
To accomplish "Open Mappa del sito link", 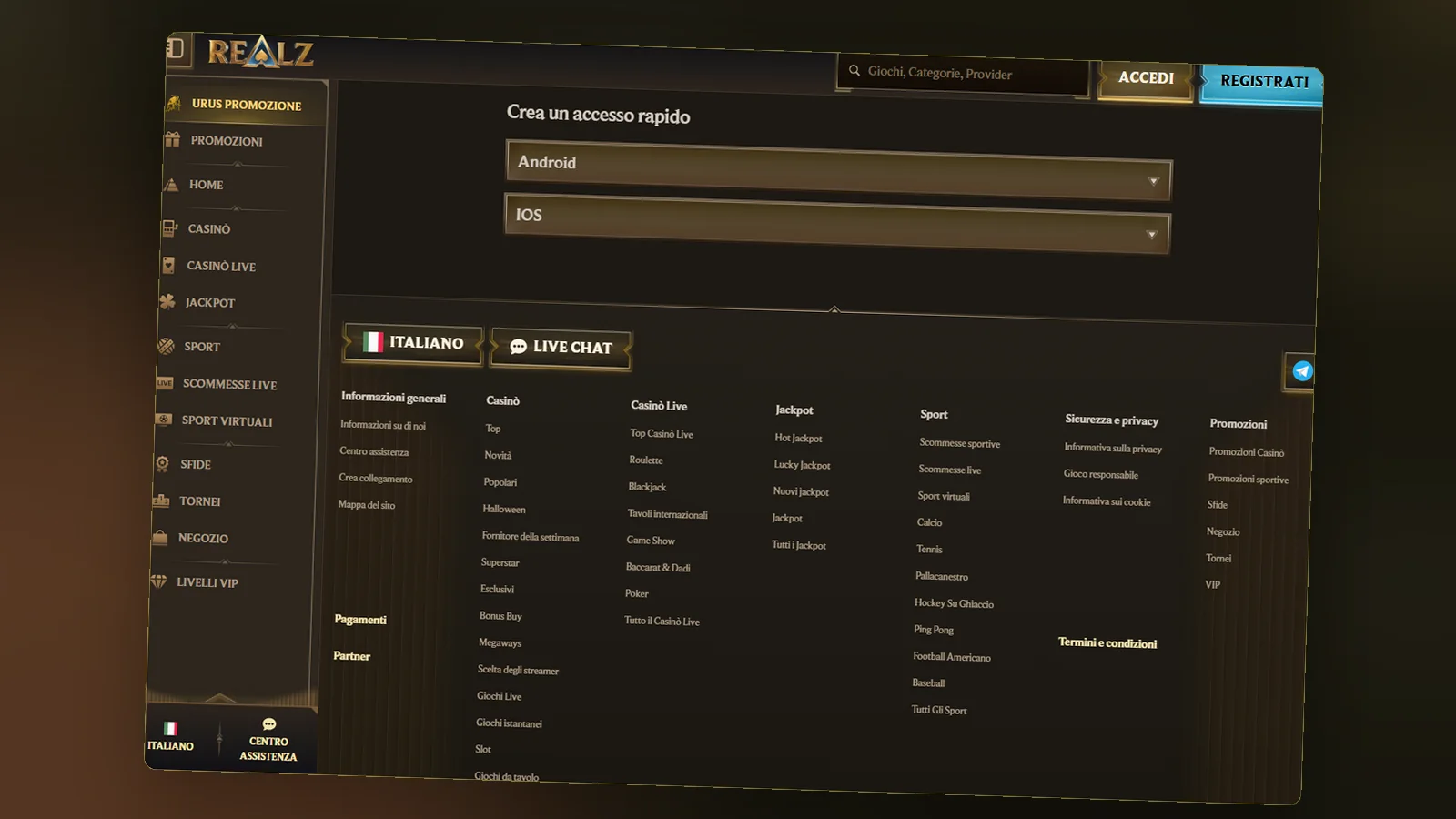I will pyautogui.click(x=367, y=504).
